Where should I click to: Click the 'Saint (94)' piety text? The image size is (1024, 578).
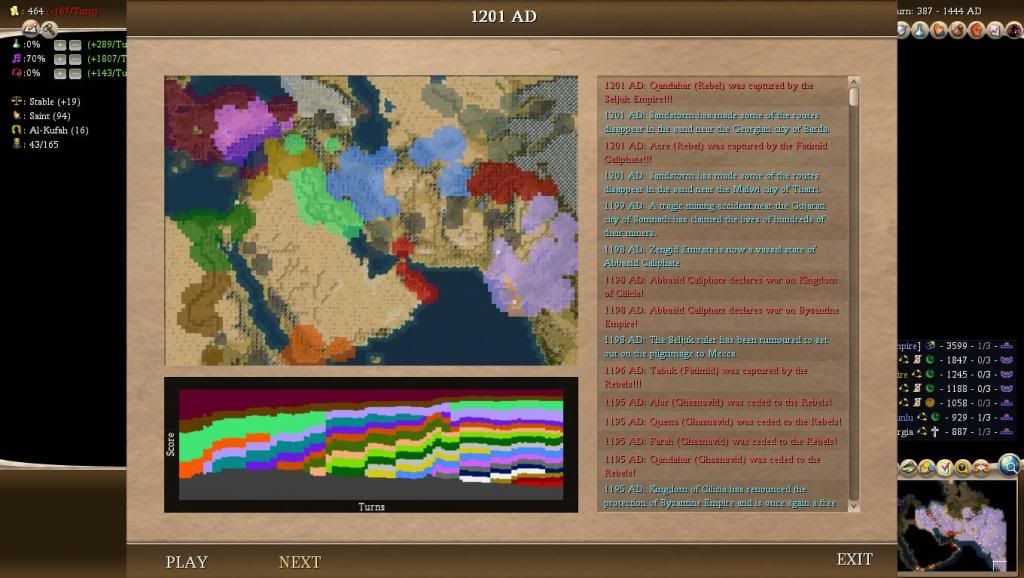pos(50,116)
